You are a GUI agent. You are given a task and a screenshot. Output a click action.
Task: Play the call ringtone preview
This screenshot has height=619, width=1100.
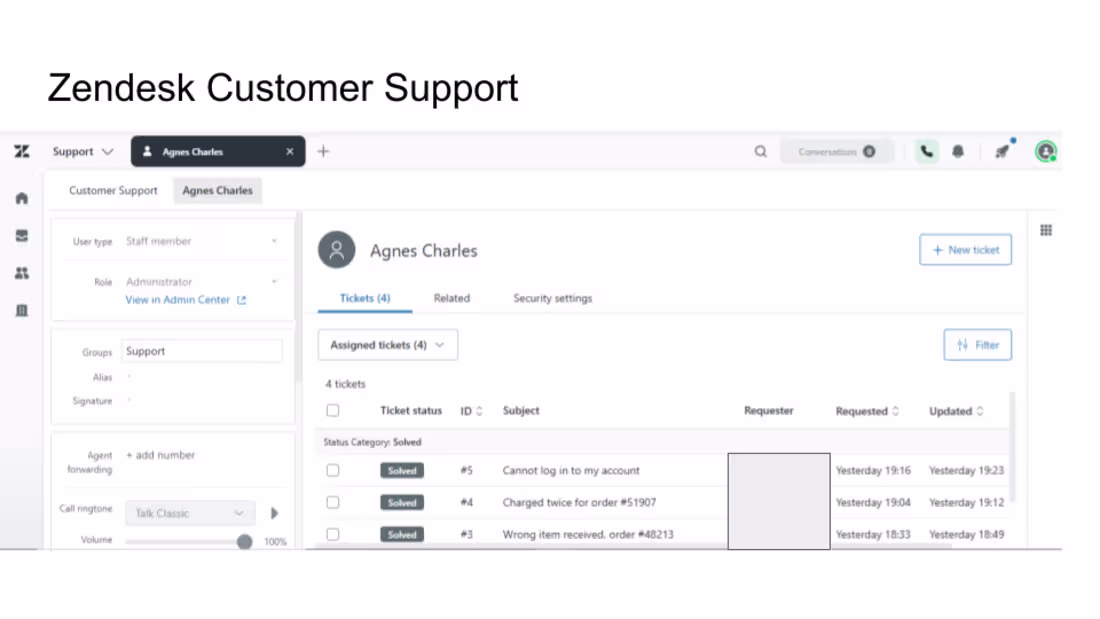tap(274, 513)
